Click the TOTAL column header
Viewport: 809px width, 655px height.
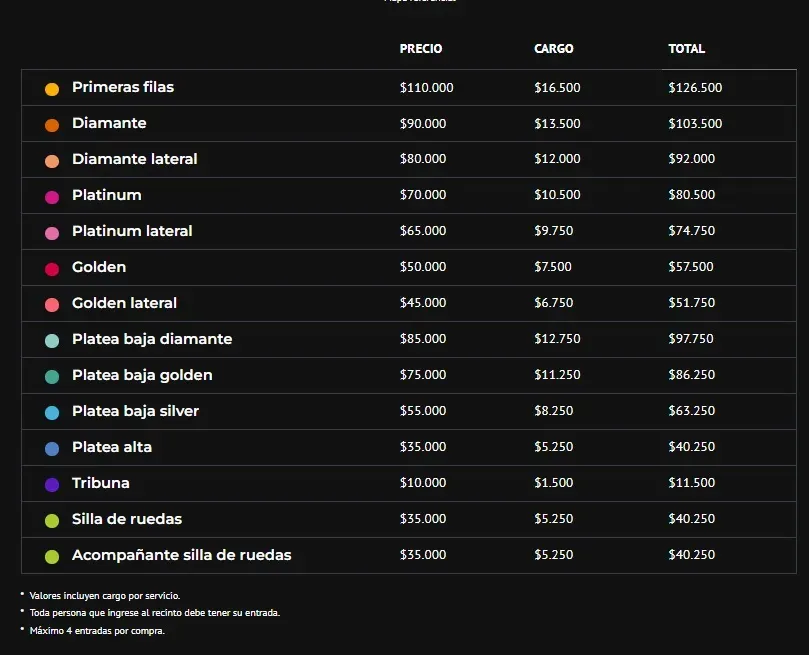point(686,48)
